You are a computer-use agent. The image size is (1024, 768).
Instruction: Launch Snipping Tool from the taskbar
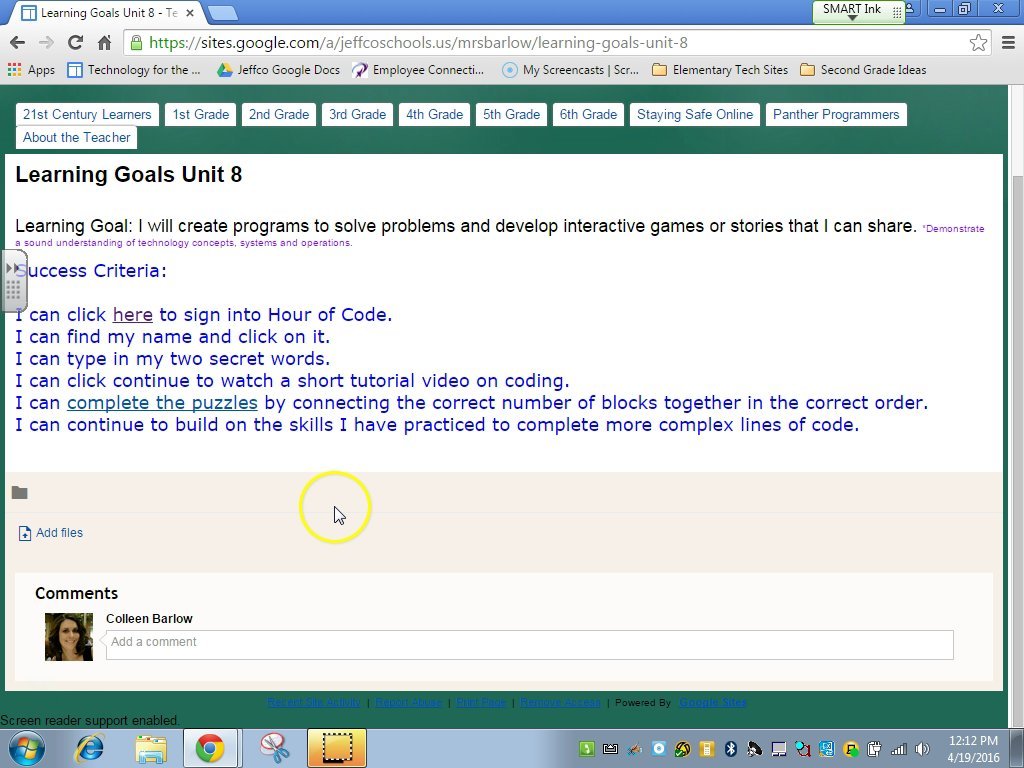(273, 748)
